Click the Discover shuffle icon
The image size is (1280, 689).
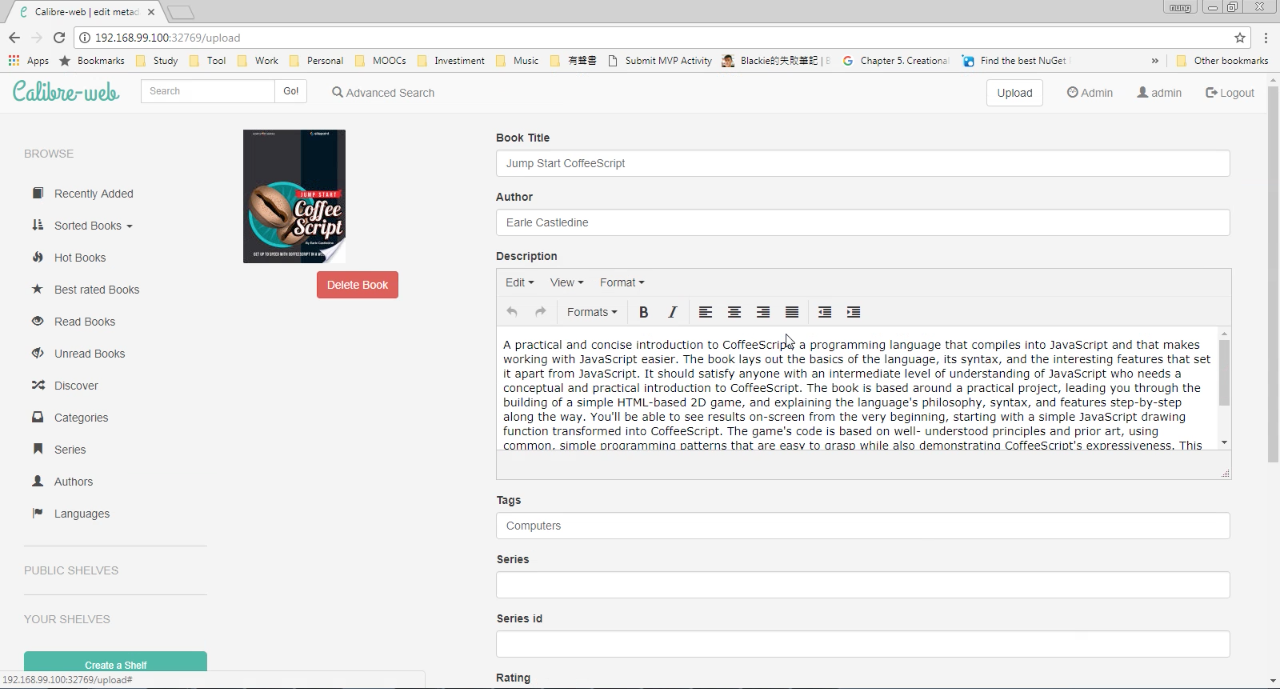pos(38,385)
